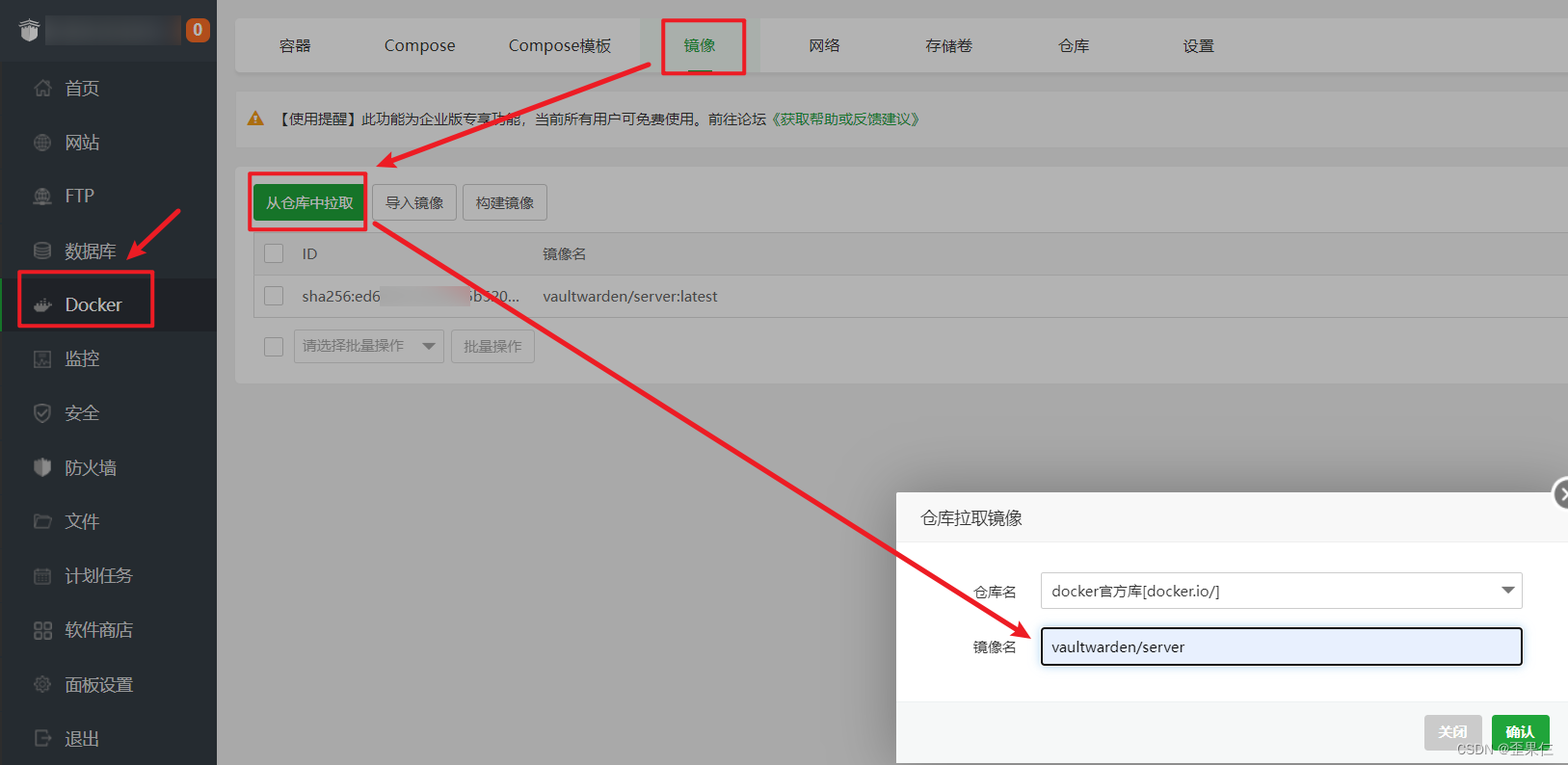
Task: Click the green 确认 button
Action: click(1521, 732)
